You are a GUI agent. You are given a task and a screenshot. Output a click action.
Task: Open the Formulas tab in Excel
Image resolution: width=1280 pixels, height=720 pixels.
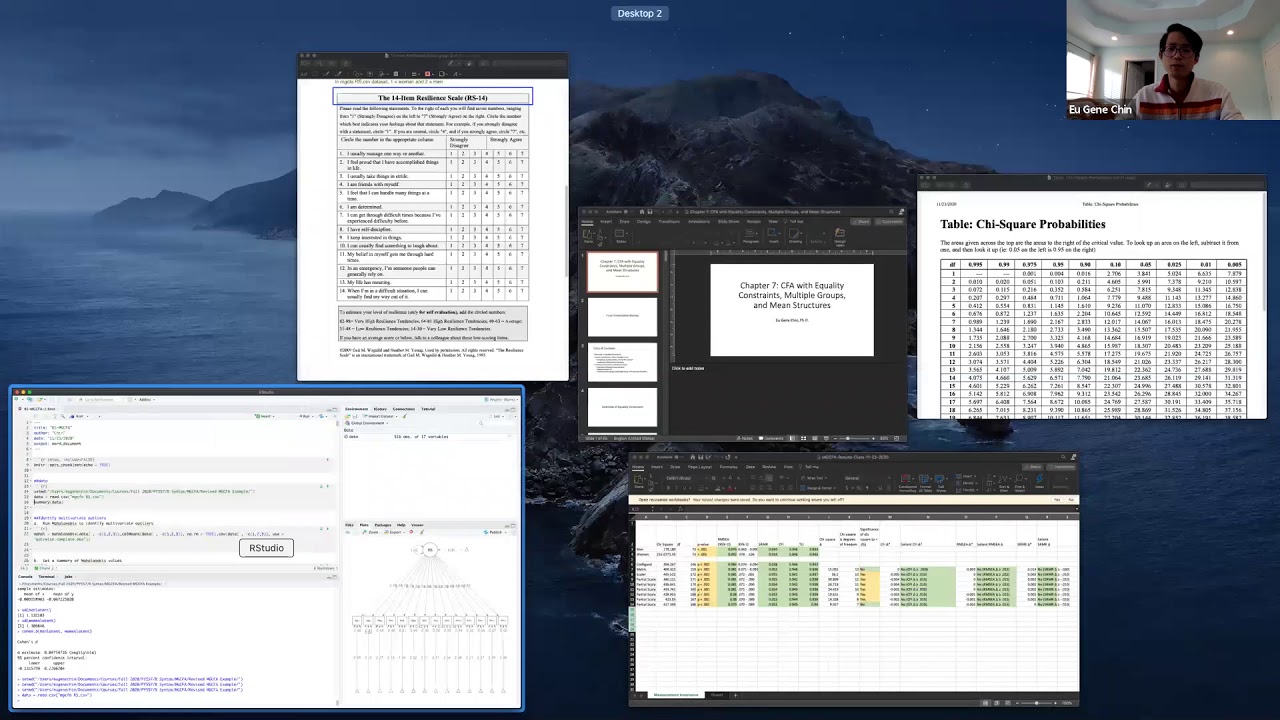[728, 467]
